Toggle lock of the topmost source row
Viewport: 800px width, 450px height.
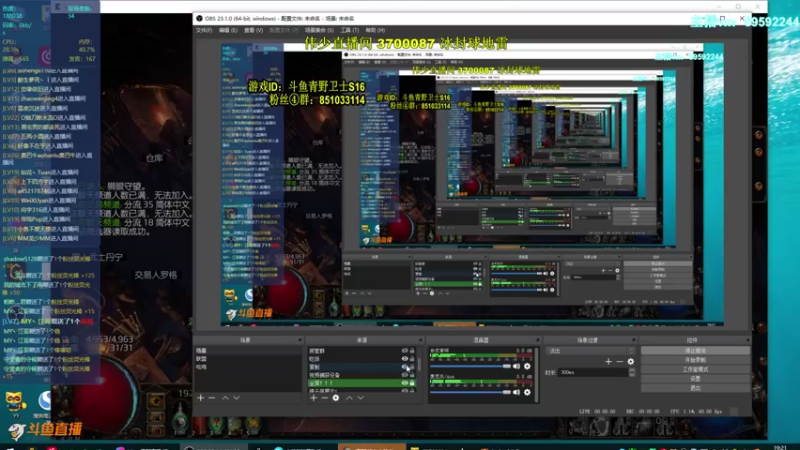[412, 351]
